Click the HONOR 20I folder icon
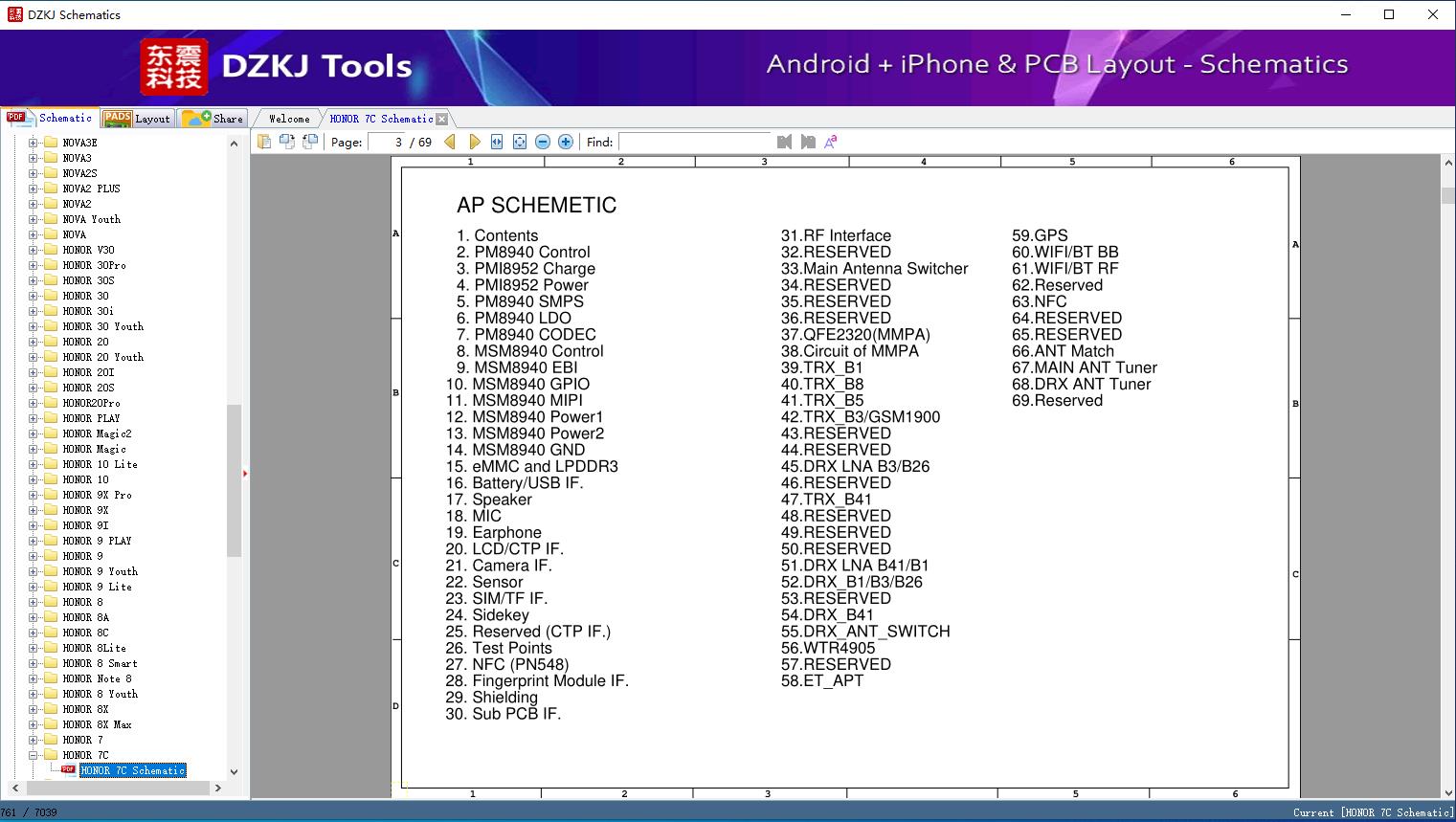The image size is (1456, 822). point(51,372)
